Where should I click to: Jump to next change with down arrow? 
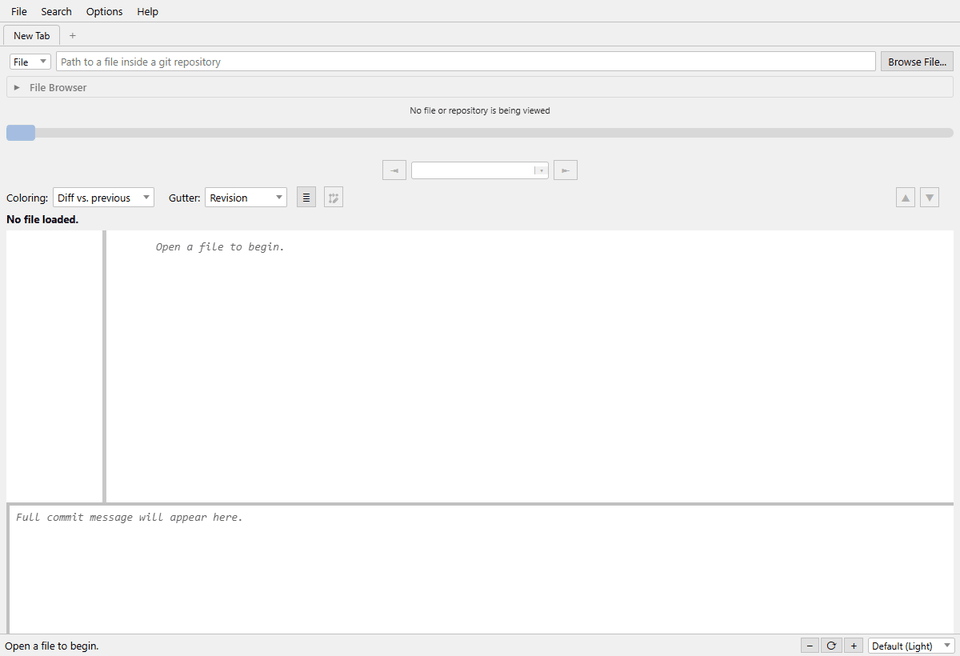pos(929,198)
